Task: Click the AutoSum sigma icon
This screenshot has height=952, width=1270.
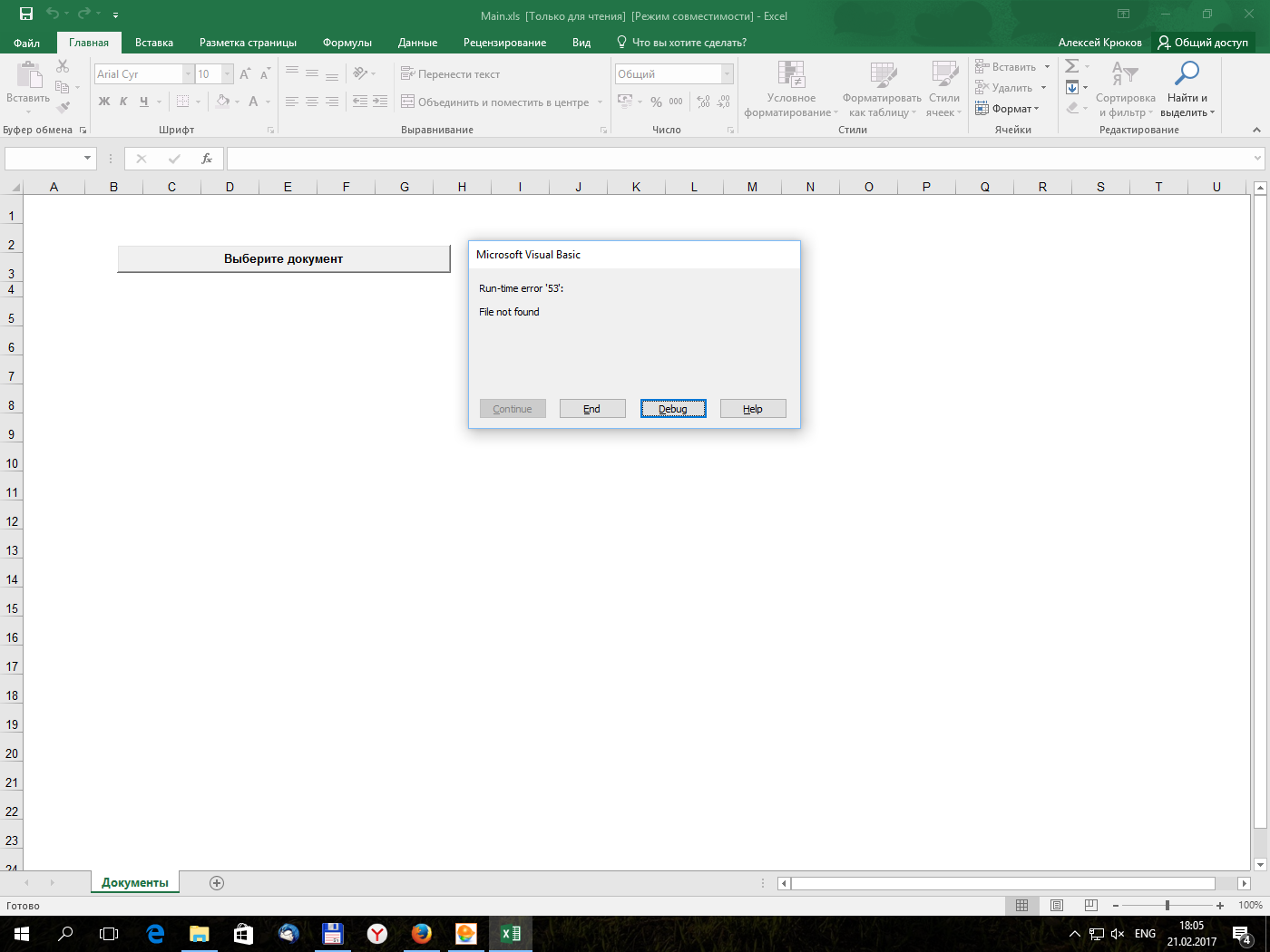Action: [1072, 66]
